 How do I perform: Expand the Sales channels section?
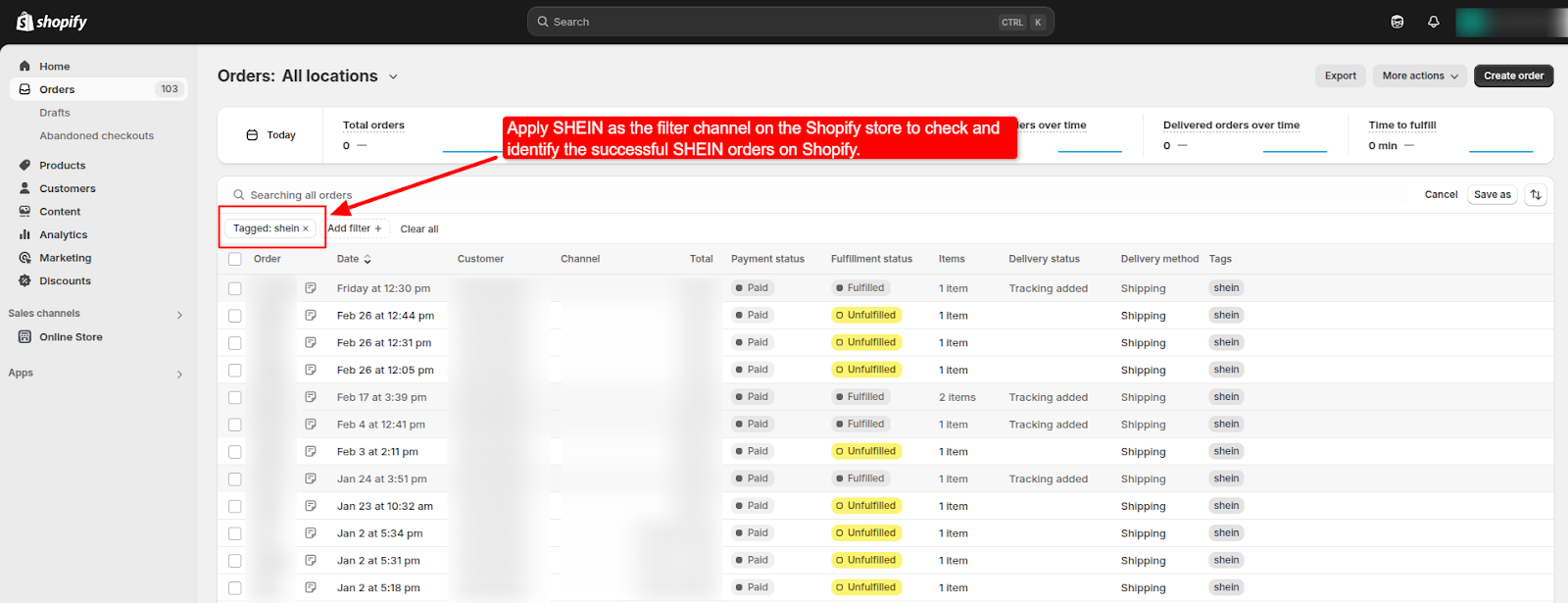tap(179, 315)
